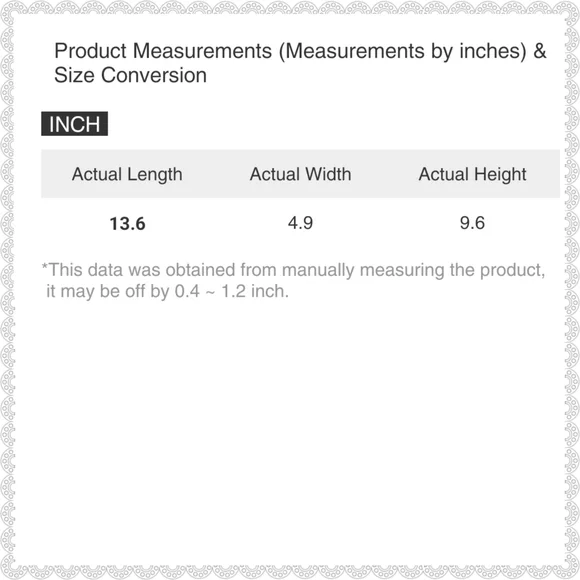
Task: Click the ornamental top-right border corner
Action: click(572, 8)
